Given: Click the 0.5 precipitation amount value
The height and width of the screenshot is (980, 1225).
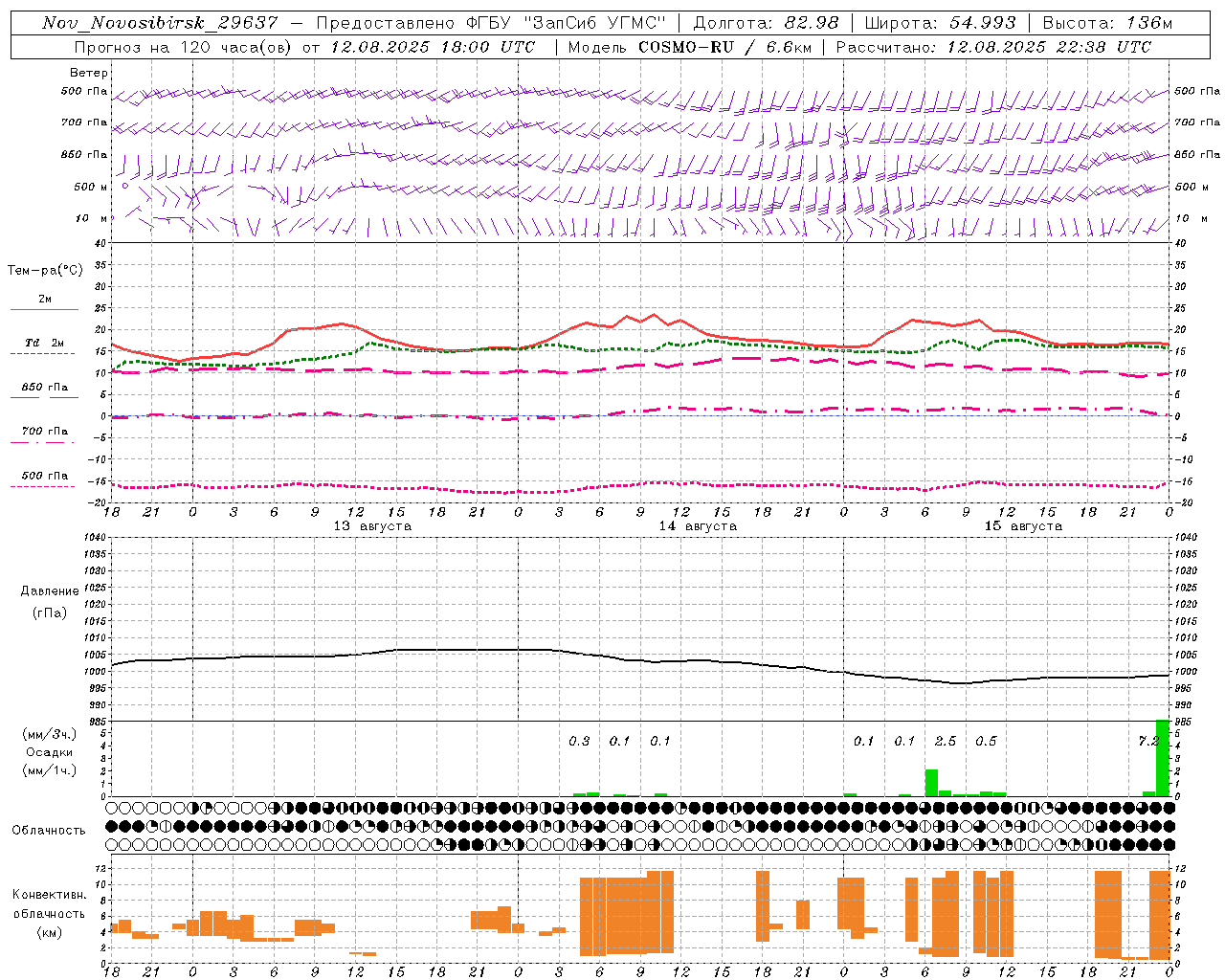Looking at the screenshot, I should (x=986, y=742).
